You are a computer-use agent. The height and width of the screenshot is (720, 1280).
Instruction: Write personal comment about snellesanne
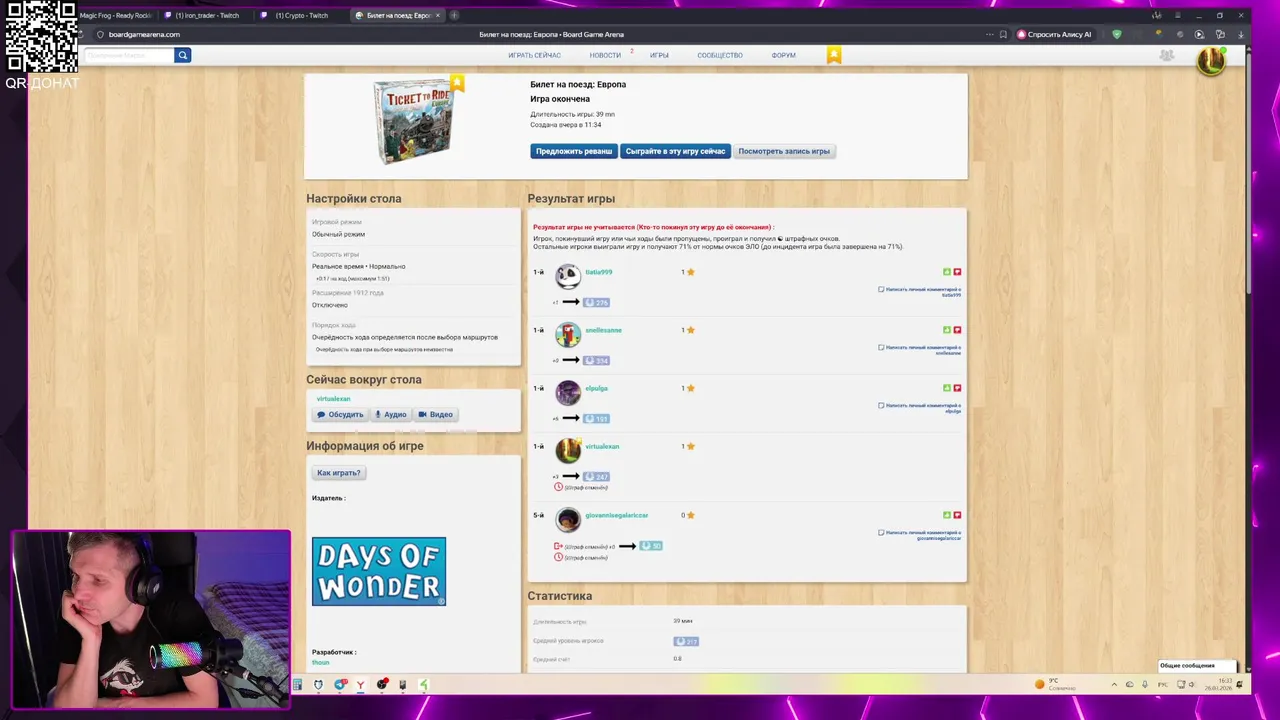click(x=920, y=350)
